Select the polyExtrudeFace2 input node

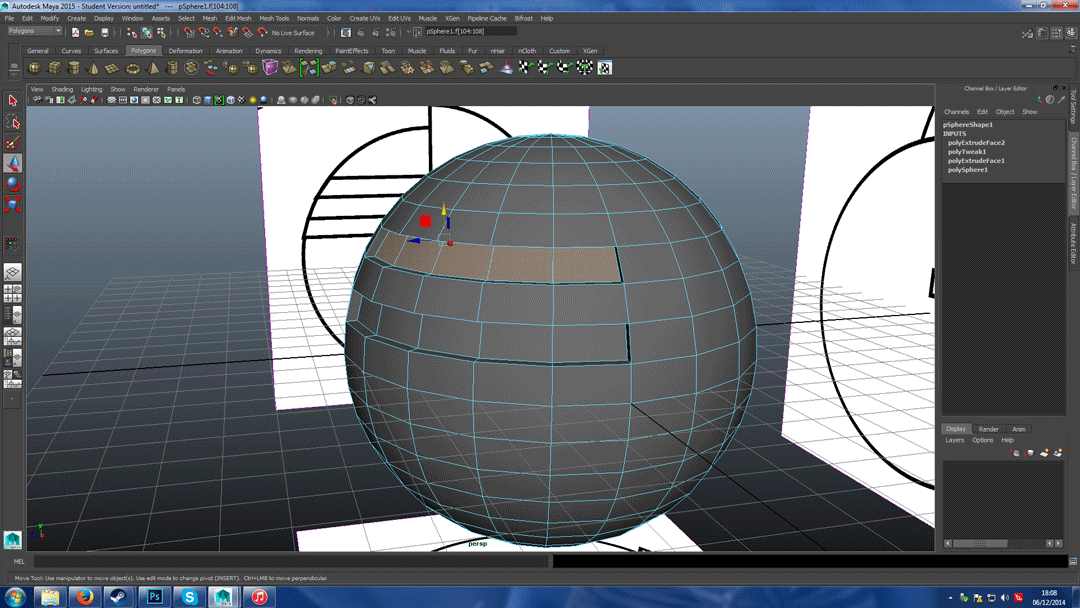tap(976, 143)
